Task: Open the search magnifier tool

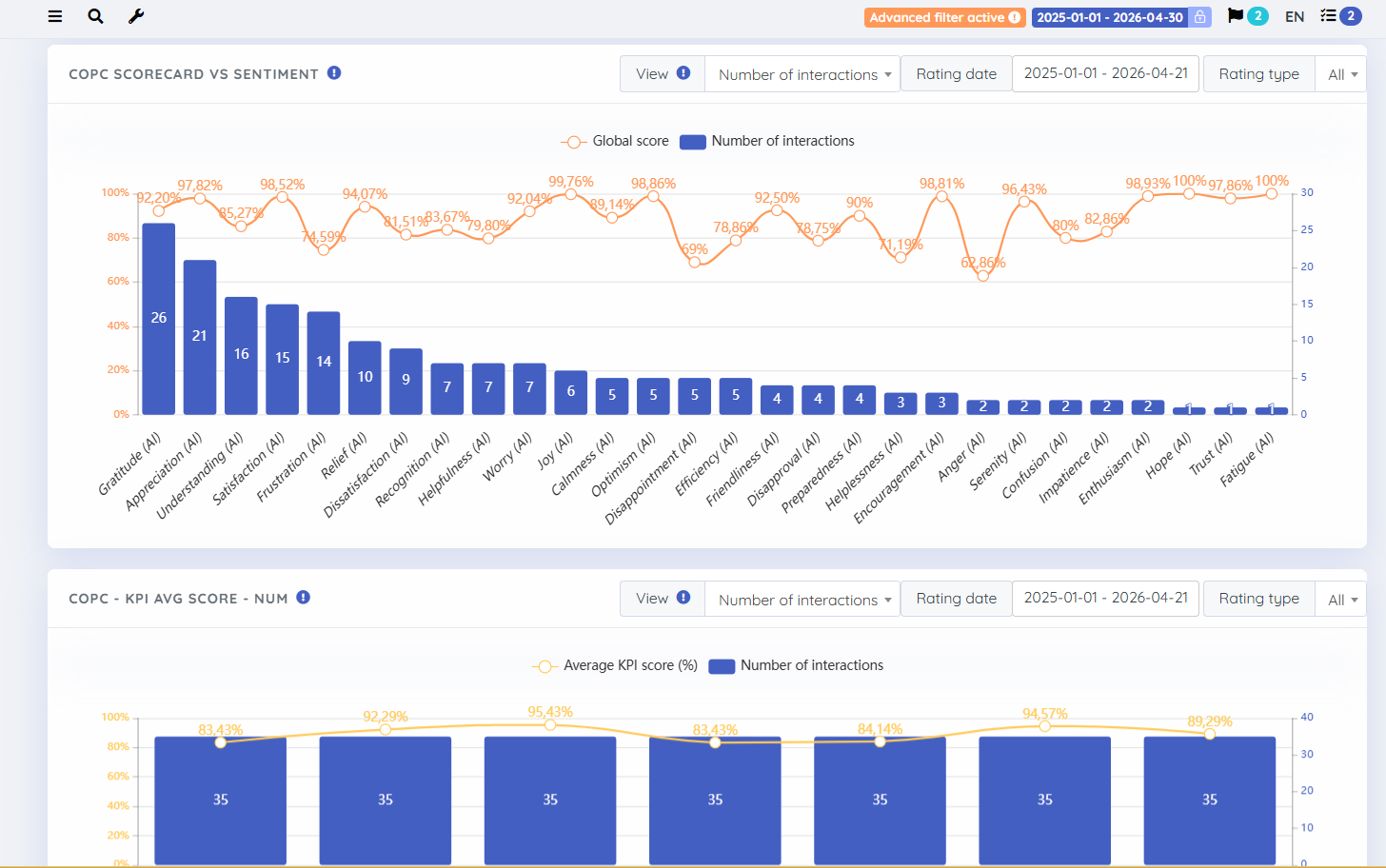Action: (95, 16)
